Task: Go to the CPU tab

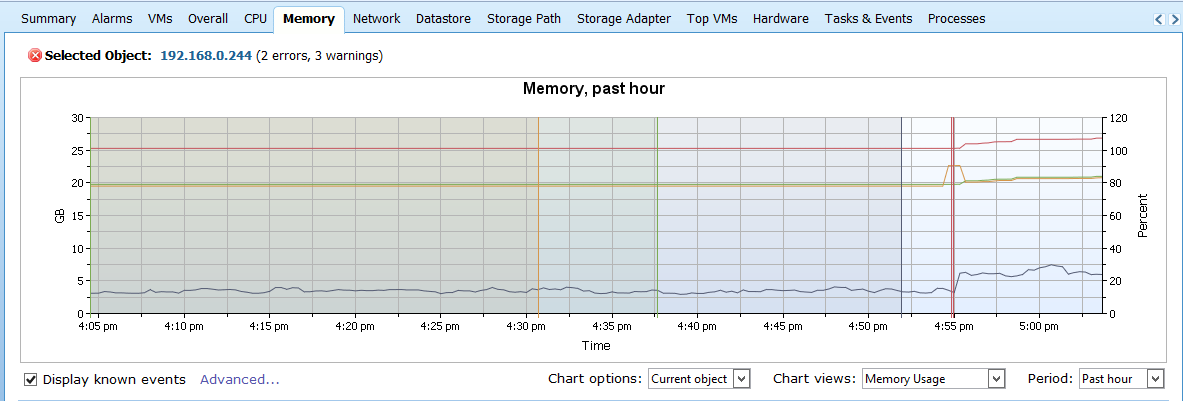Action: point(255,19)
